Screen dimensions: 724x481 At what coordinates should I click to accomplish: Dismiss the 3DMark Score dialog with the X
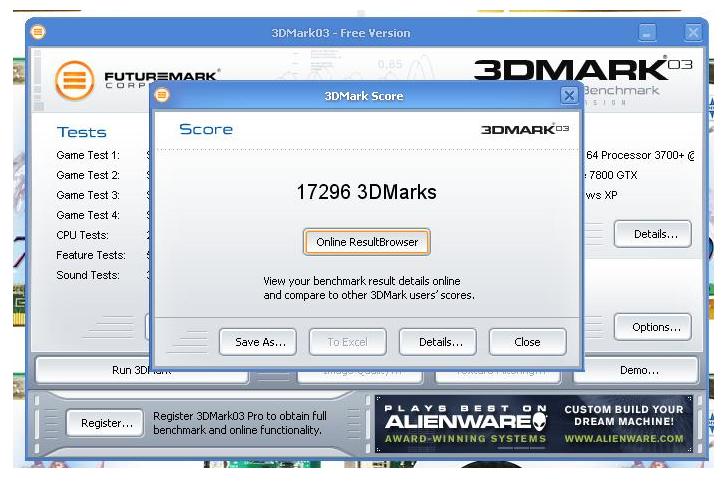coord(569,96)
